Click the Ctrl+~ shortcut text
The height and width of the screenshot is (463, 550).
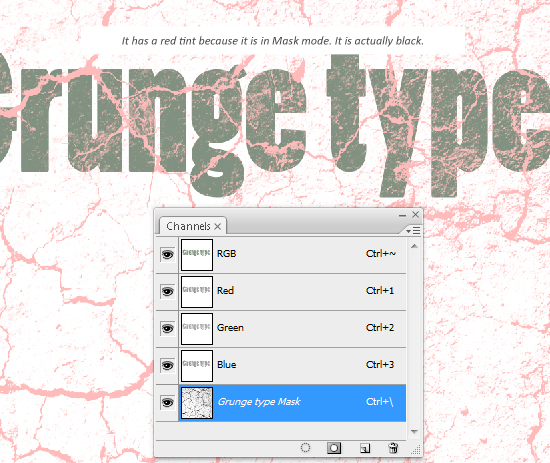coord(381,254)
